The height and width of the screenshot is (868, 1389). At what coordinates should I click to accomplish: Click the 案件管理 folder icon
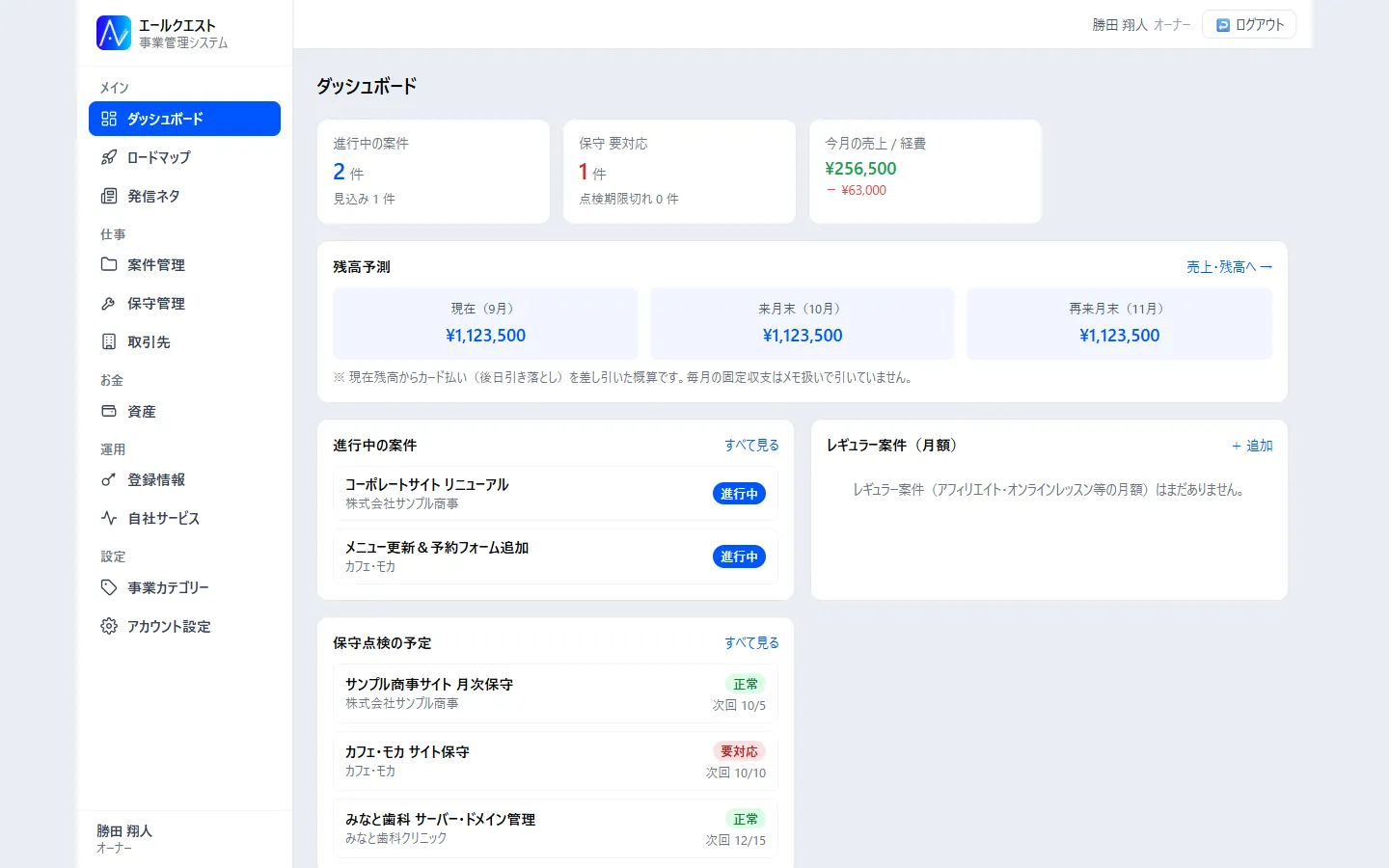tap(109, 264)
